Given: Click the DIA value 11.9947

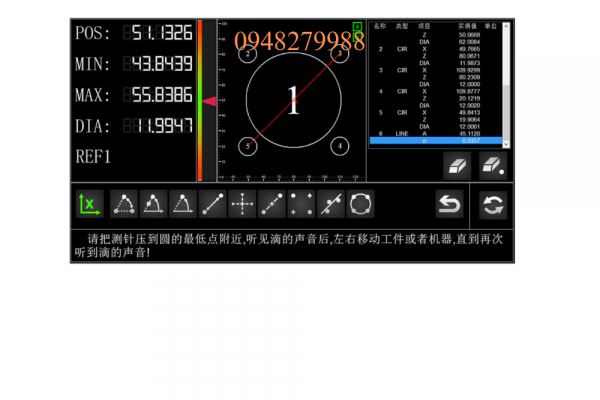Looking at the screenshot, I should [x=165, y=126].
